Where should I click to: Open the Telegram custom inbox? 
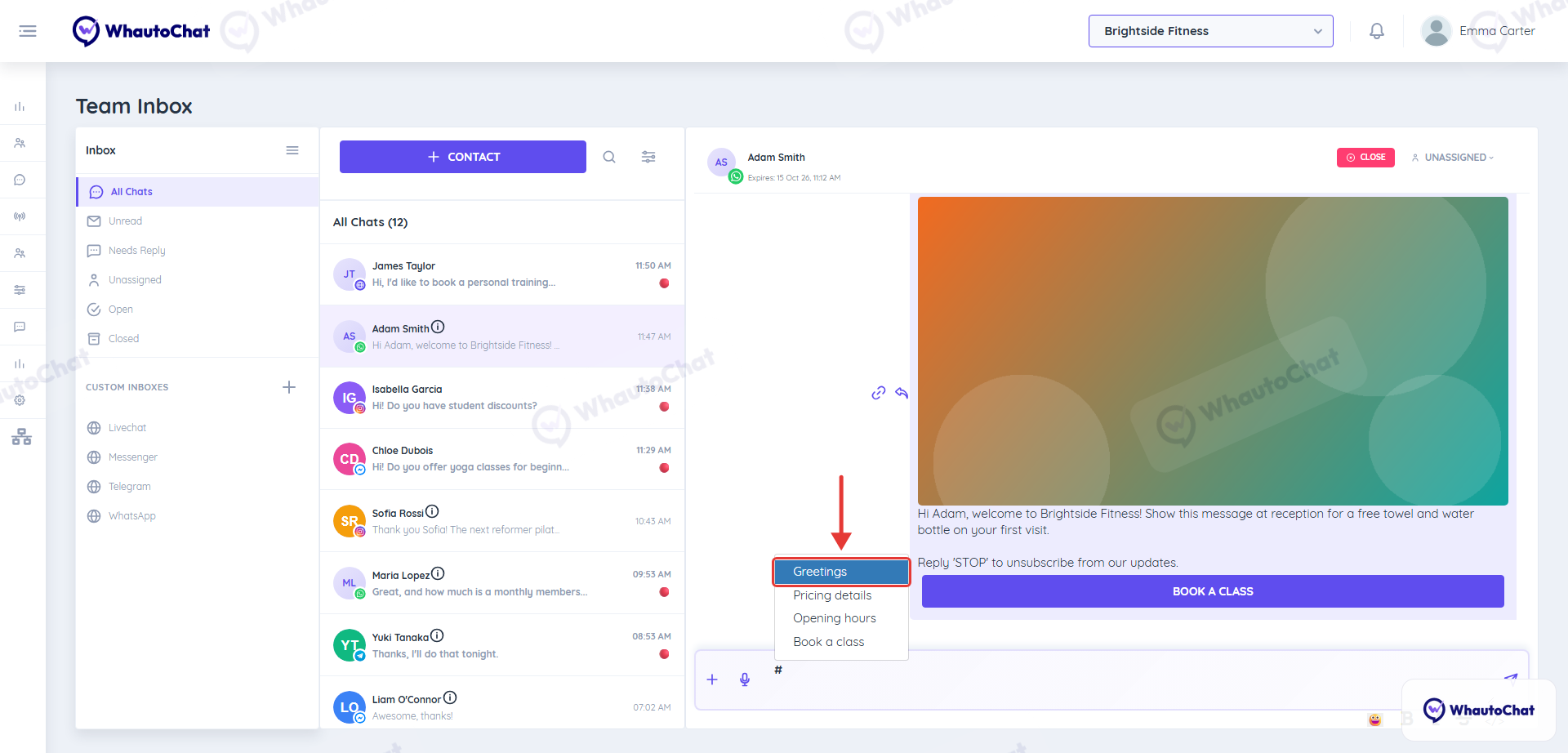(x=198, y=487)
